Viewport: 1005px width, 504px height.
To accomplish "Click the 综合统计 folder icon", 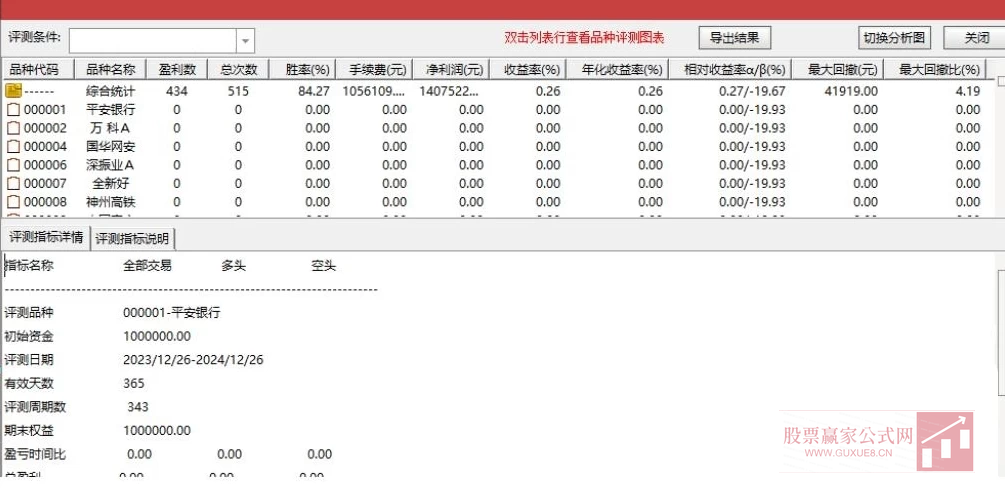I will pos(13,91).
